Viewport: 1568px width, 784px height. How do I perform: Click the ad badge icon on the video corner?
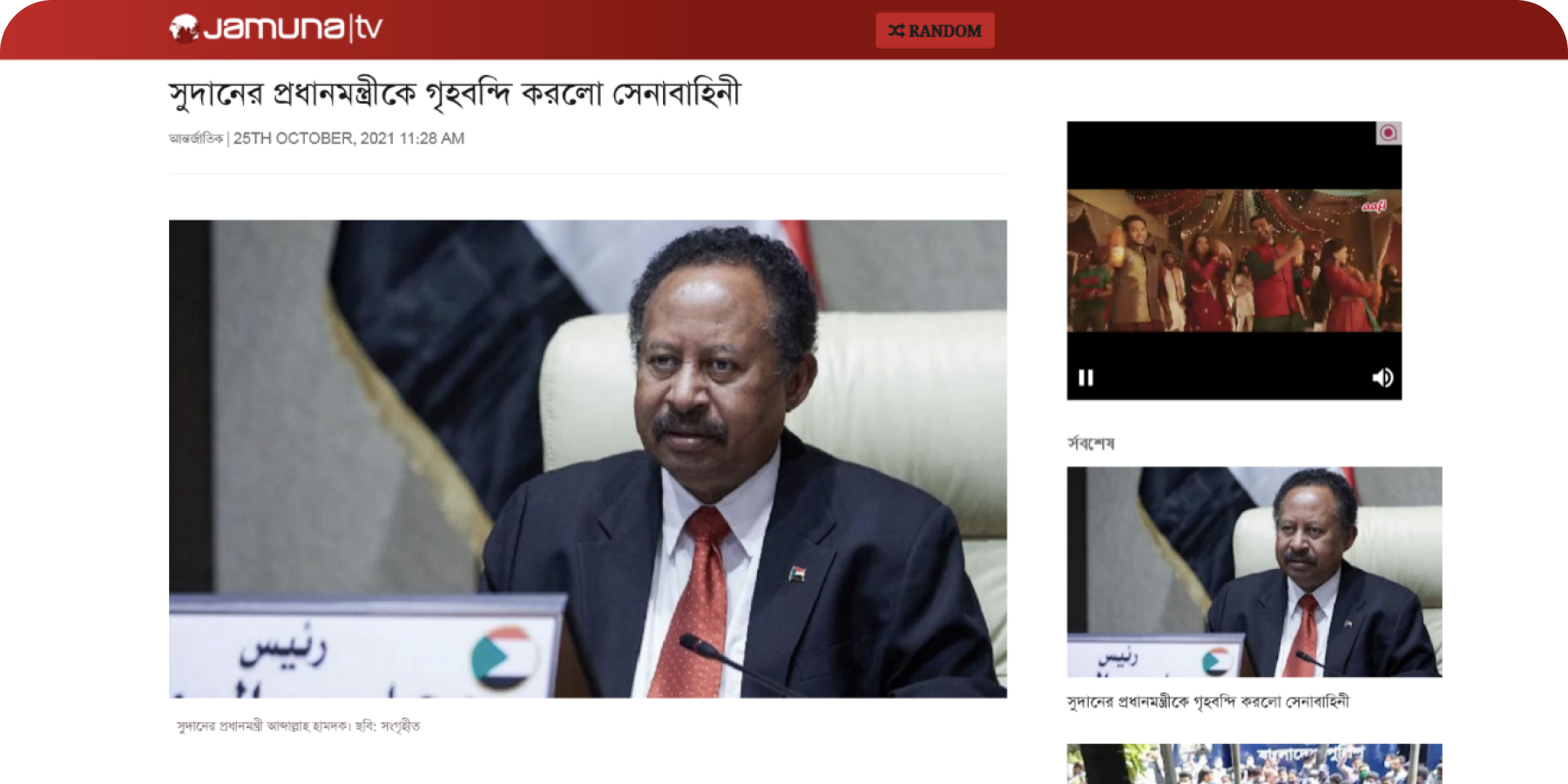[x=1389, y=133]
